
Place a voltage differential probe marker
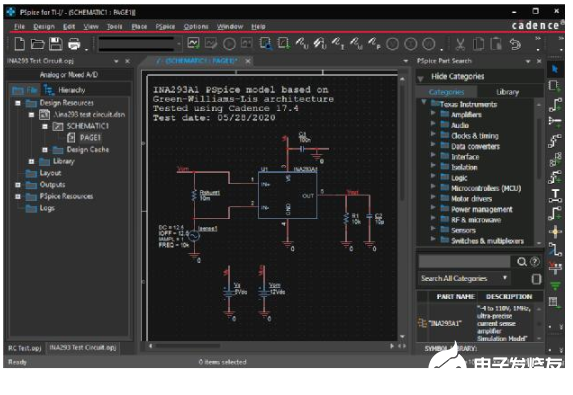pyautogui.click(x=320, y=44)
